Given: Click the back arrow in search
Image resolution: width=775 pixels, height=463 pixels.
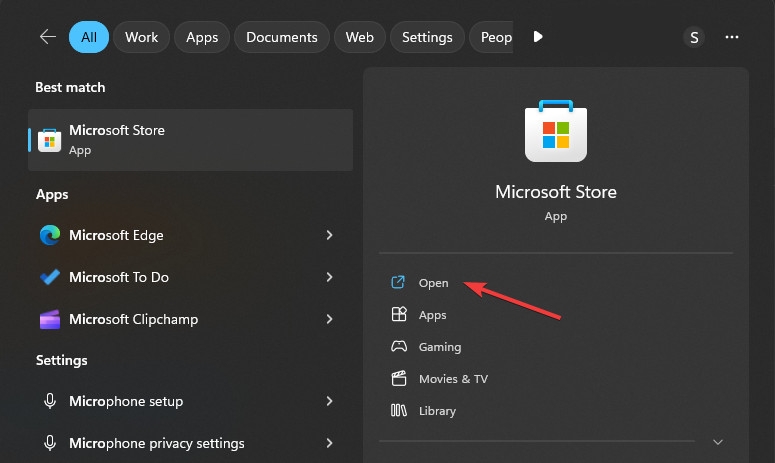Looking at the screenshot, I should [x=47, y=37].
